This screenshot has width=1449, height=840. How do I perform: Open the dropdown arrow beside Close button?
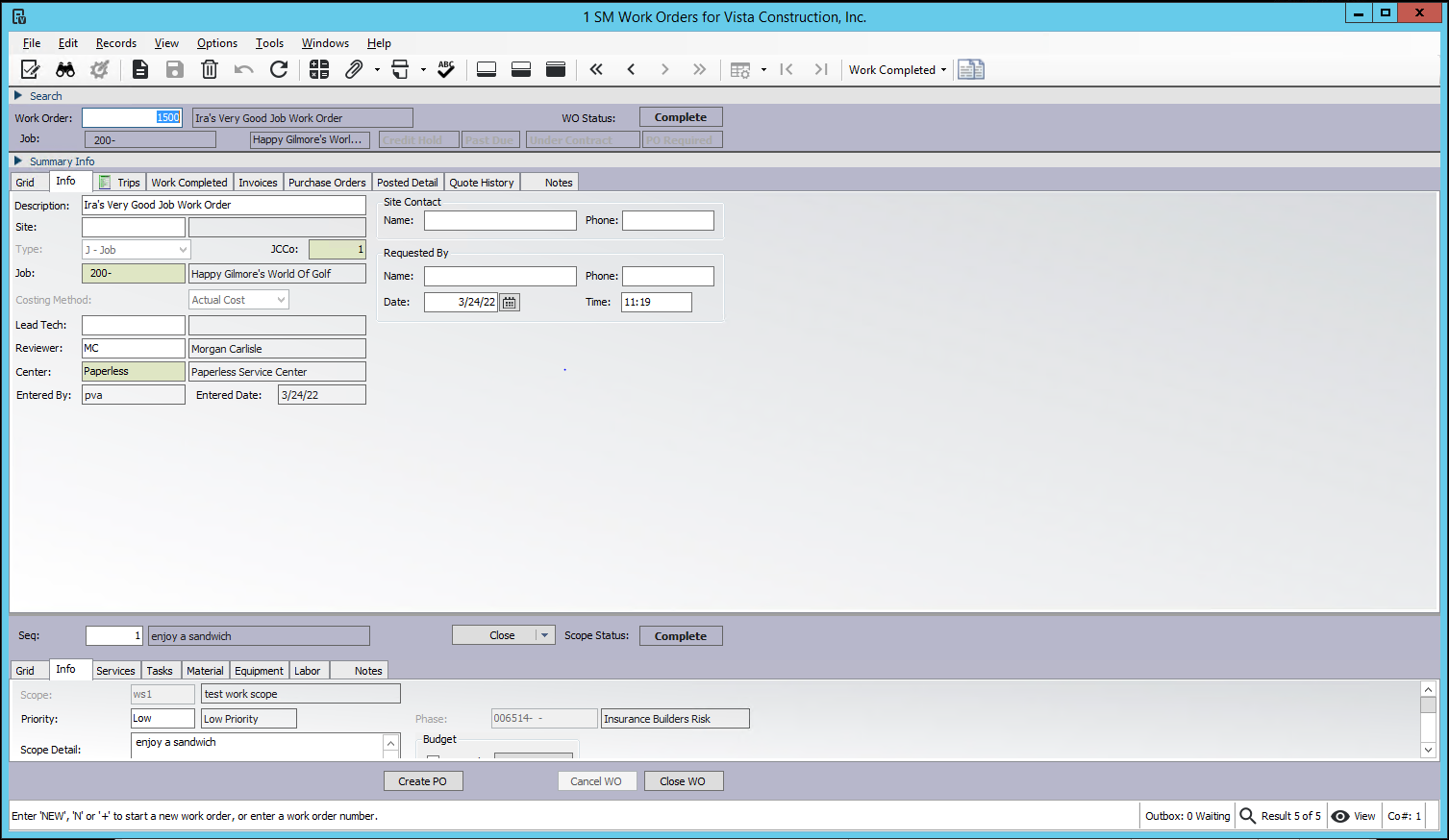[544, 635]
